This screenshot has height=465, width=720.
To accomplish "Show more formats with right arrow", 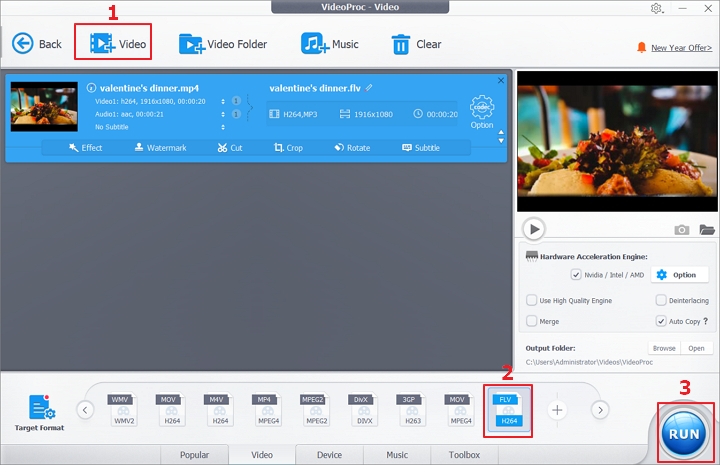I will [600, 410].
